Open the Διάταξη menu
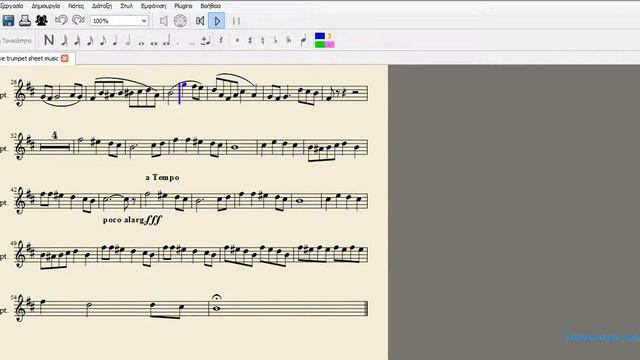The width and height of the screenshot is (640, 360). pos(102,6)
